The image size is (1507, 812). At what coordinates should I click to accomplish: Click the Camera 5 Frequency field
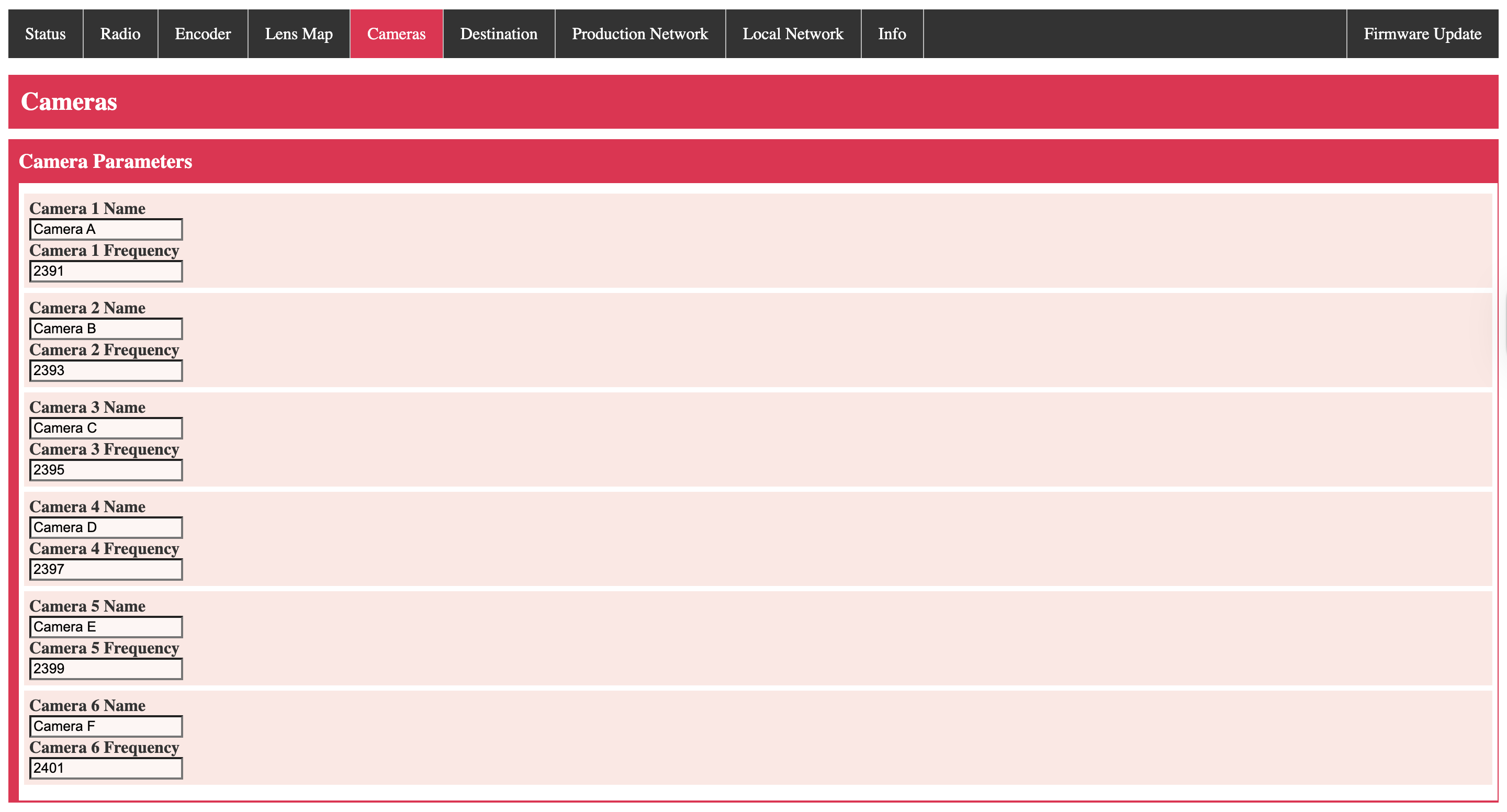[106, 669]
